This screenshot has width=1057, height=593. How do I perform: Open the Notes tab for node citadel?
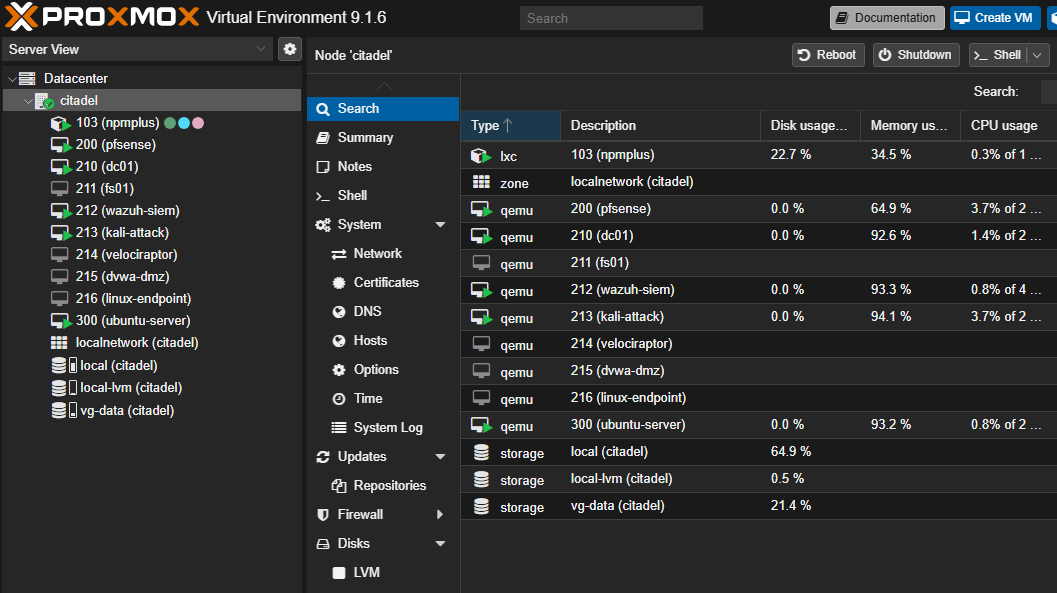point(357,166)
